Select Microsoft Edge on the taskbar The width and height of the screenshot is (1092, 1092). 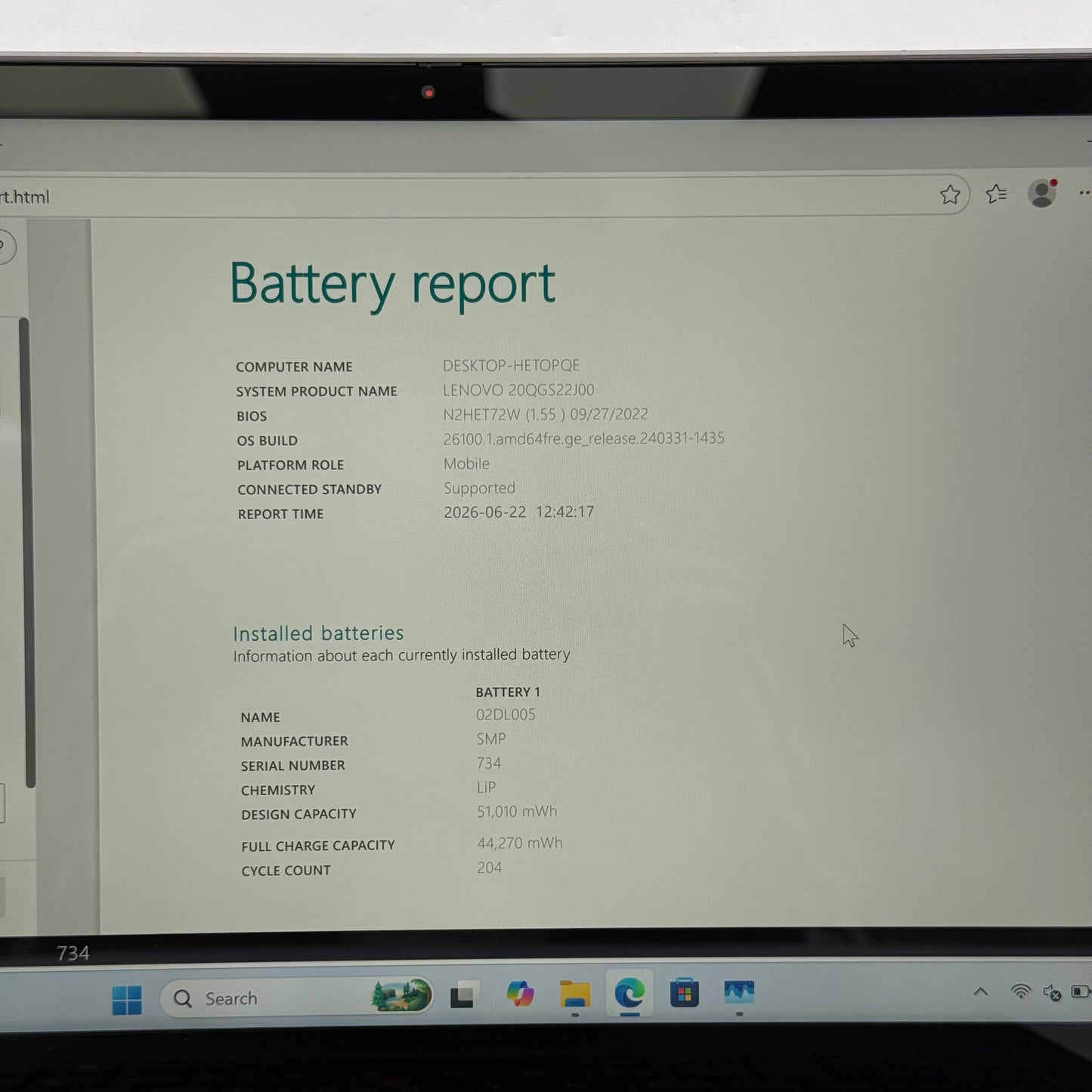click(x=630, y=993)
